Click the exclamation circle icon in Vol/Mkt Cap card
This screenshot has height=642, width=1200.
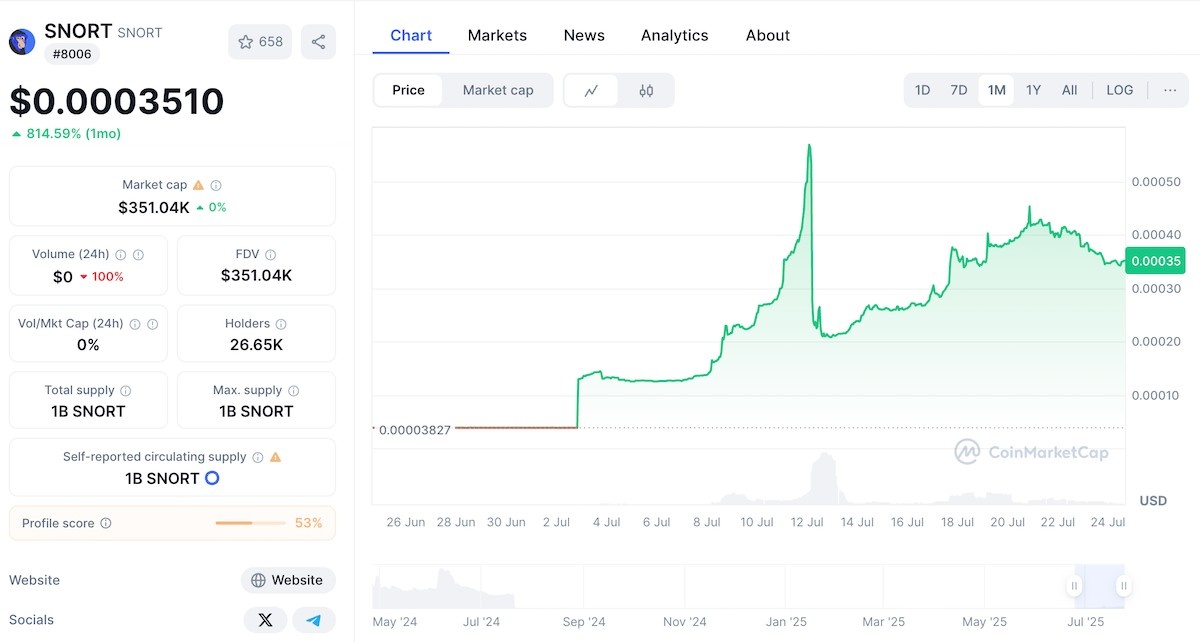point(152,324)
